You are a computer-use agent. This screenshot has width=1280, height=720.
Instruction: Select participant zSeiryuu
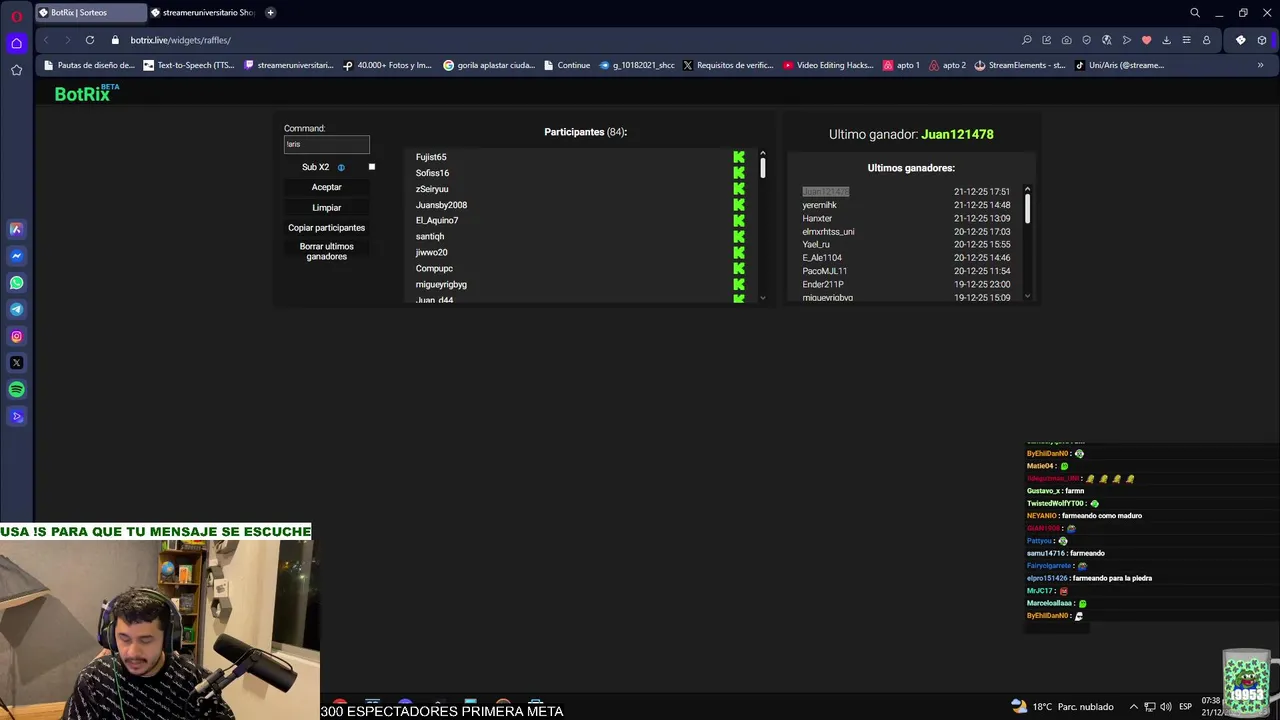tap(432, 189)
